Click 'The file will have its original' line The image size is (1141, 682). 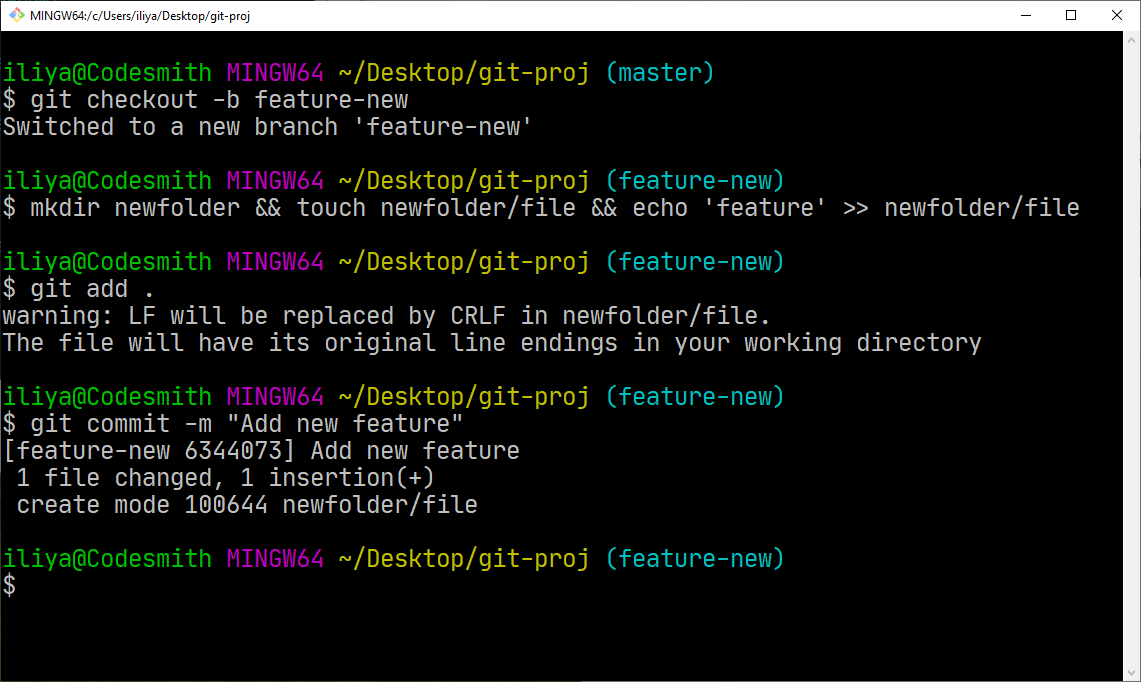(492, 343)
